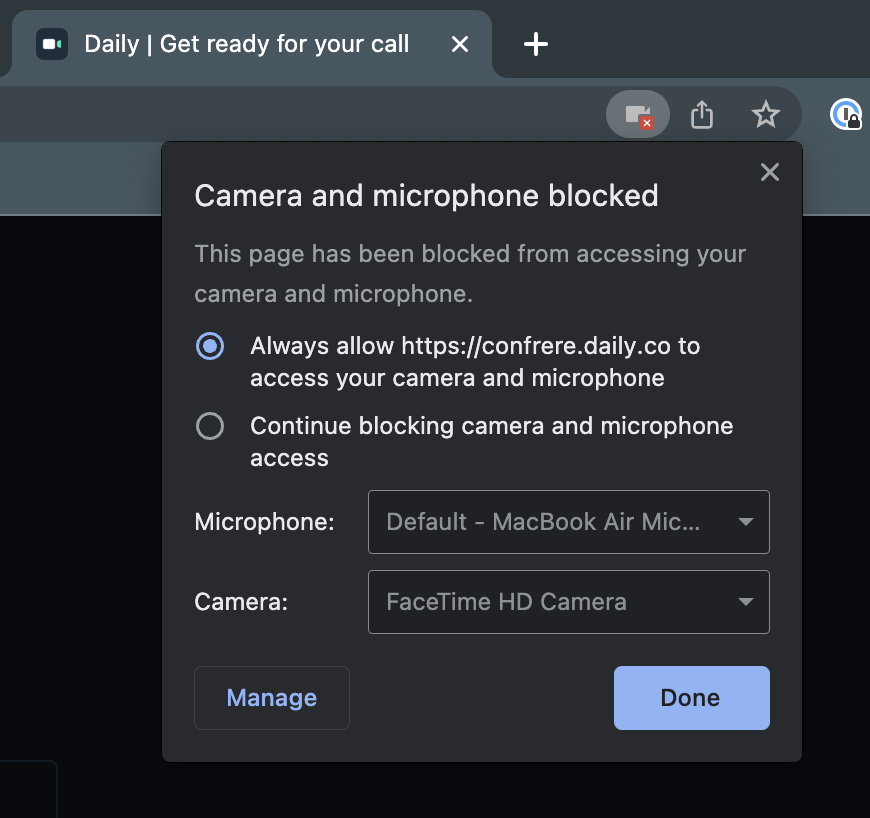Click the Manage button
The image size is (870, 818).
pos(272,698)
